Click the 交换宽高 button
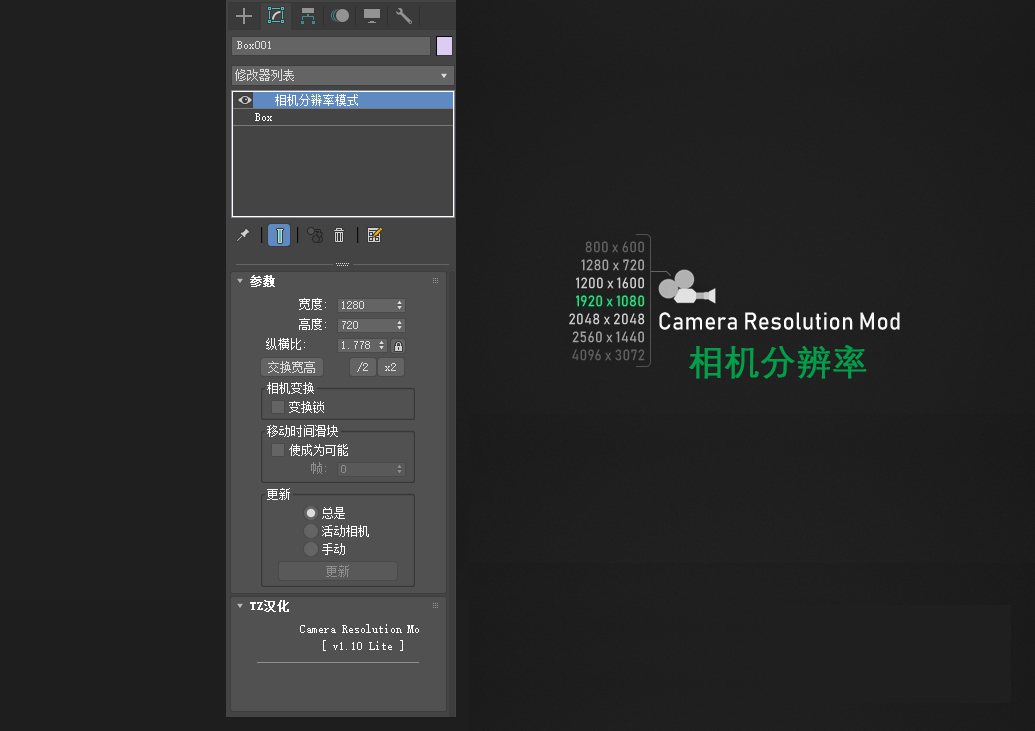Viewport: 1035px width, 731px height. pyautogui.click(x=291, y=367)
